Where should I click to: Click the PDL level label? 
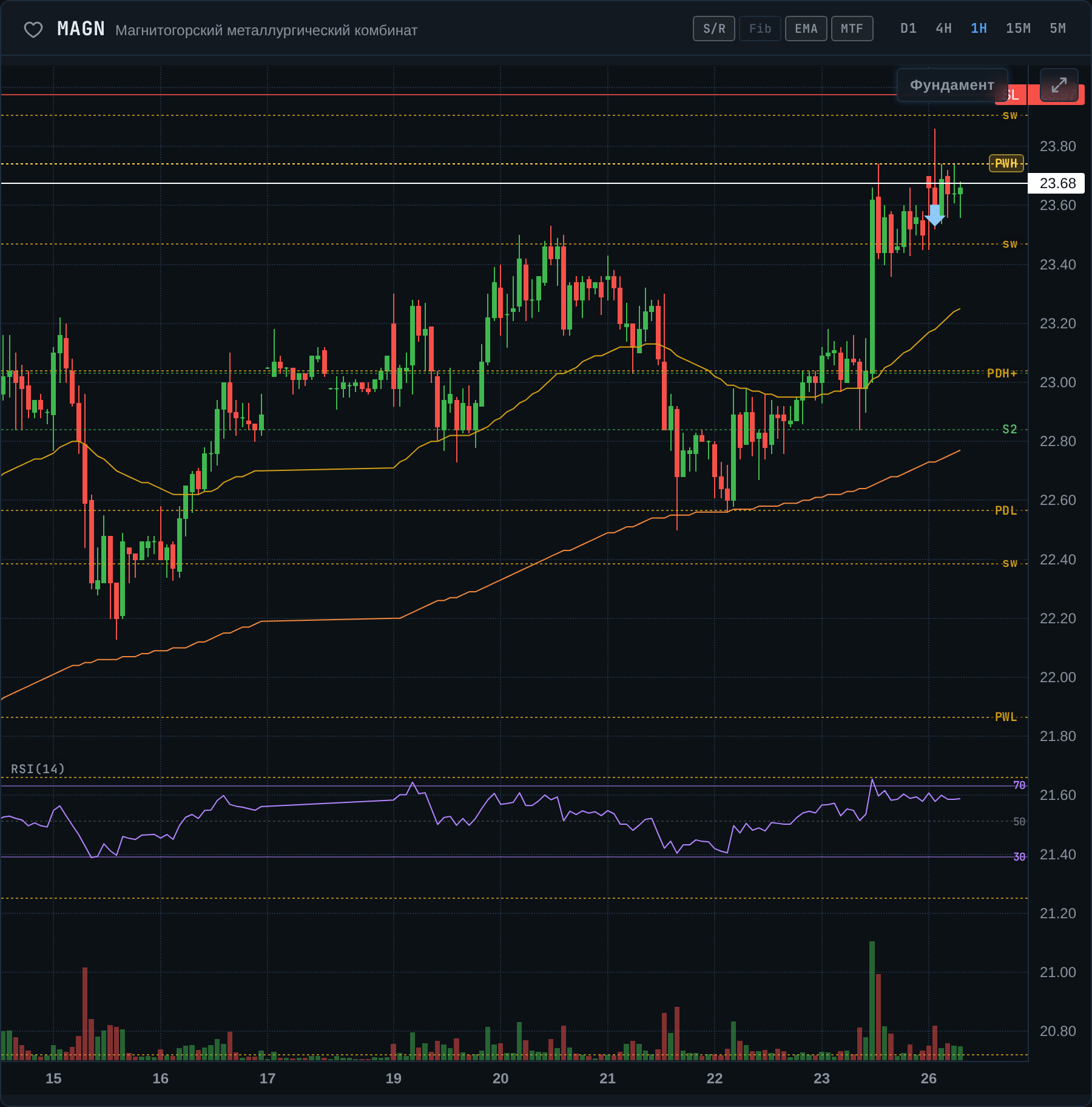[1006, 510]
